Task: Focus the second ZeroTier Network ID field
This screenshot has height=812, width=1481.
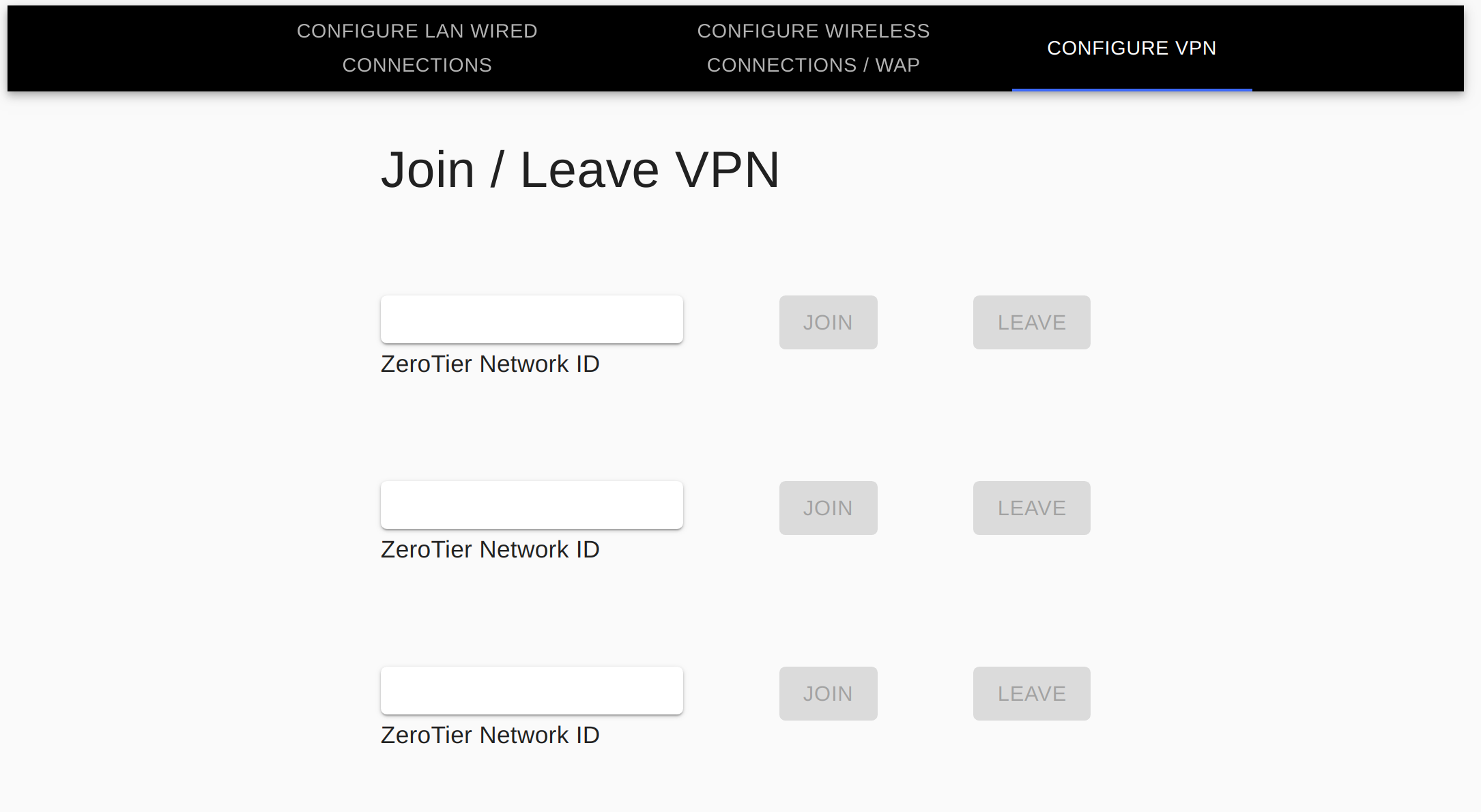Action: point(532,505)
